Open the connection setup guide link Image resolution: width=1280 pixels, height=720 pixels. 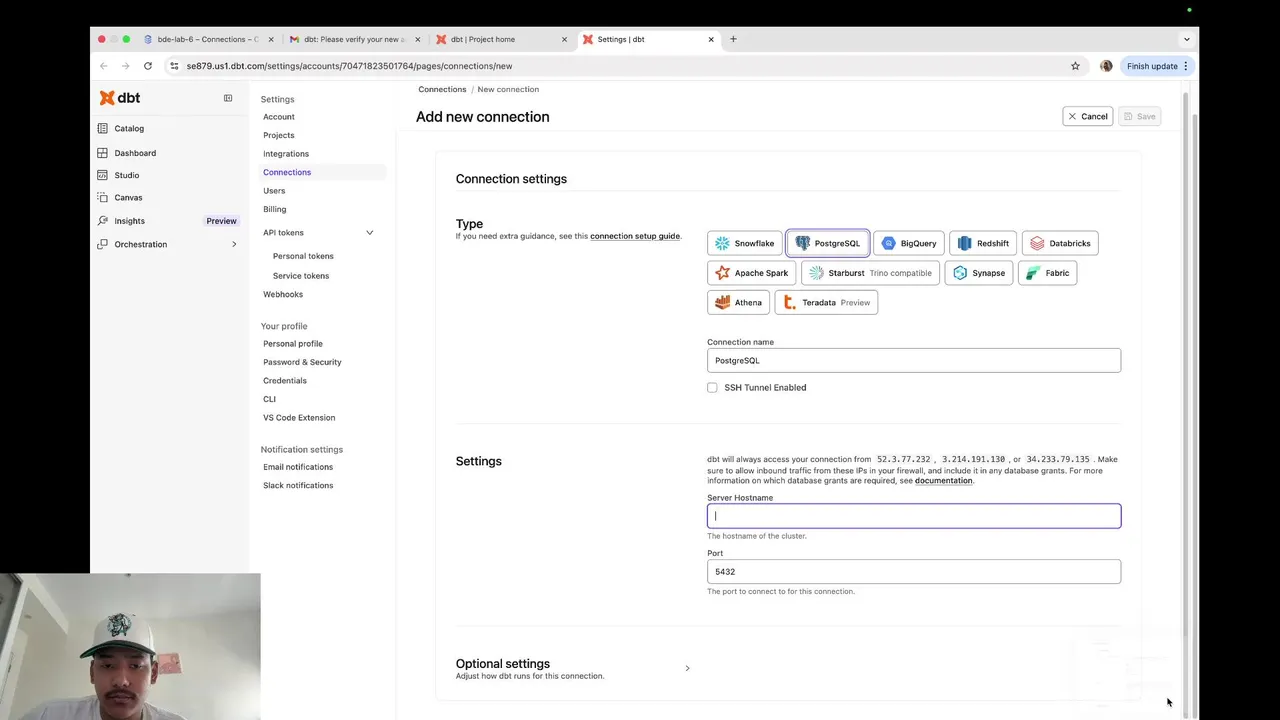pyautogui.click(x=635, y=236)
